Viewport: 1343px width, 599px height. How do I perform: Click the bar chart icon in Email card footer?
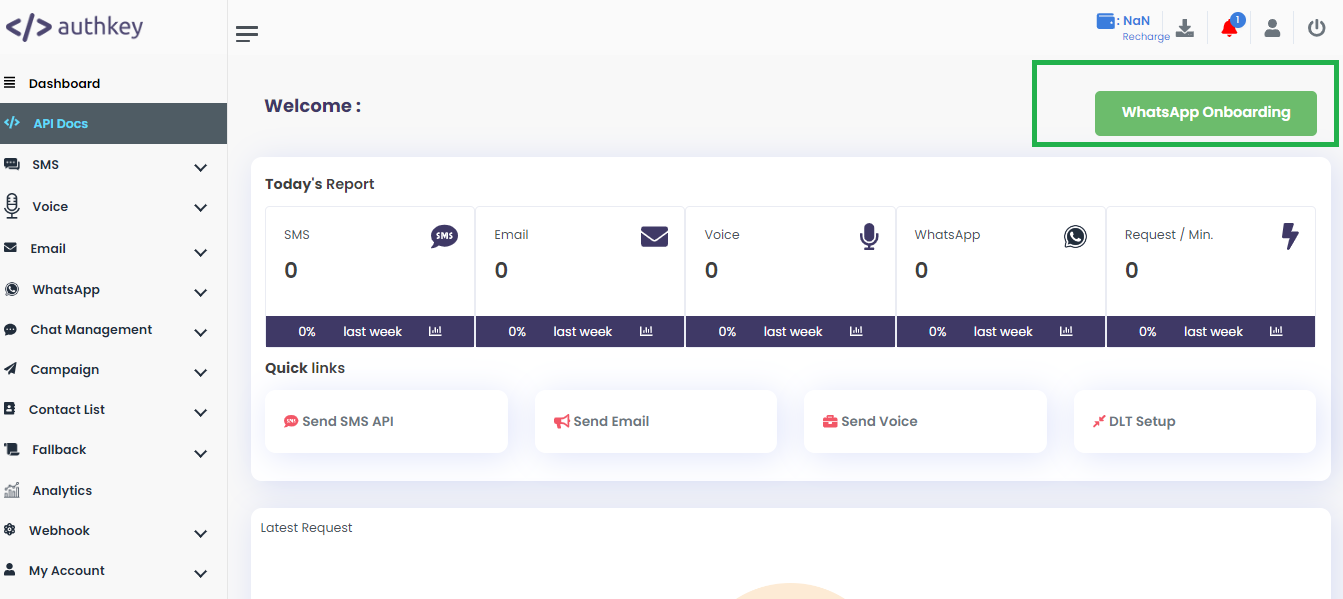pyautogui.click(x=646, y=331)
